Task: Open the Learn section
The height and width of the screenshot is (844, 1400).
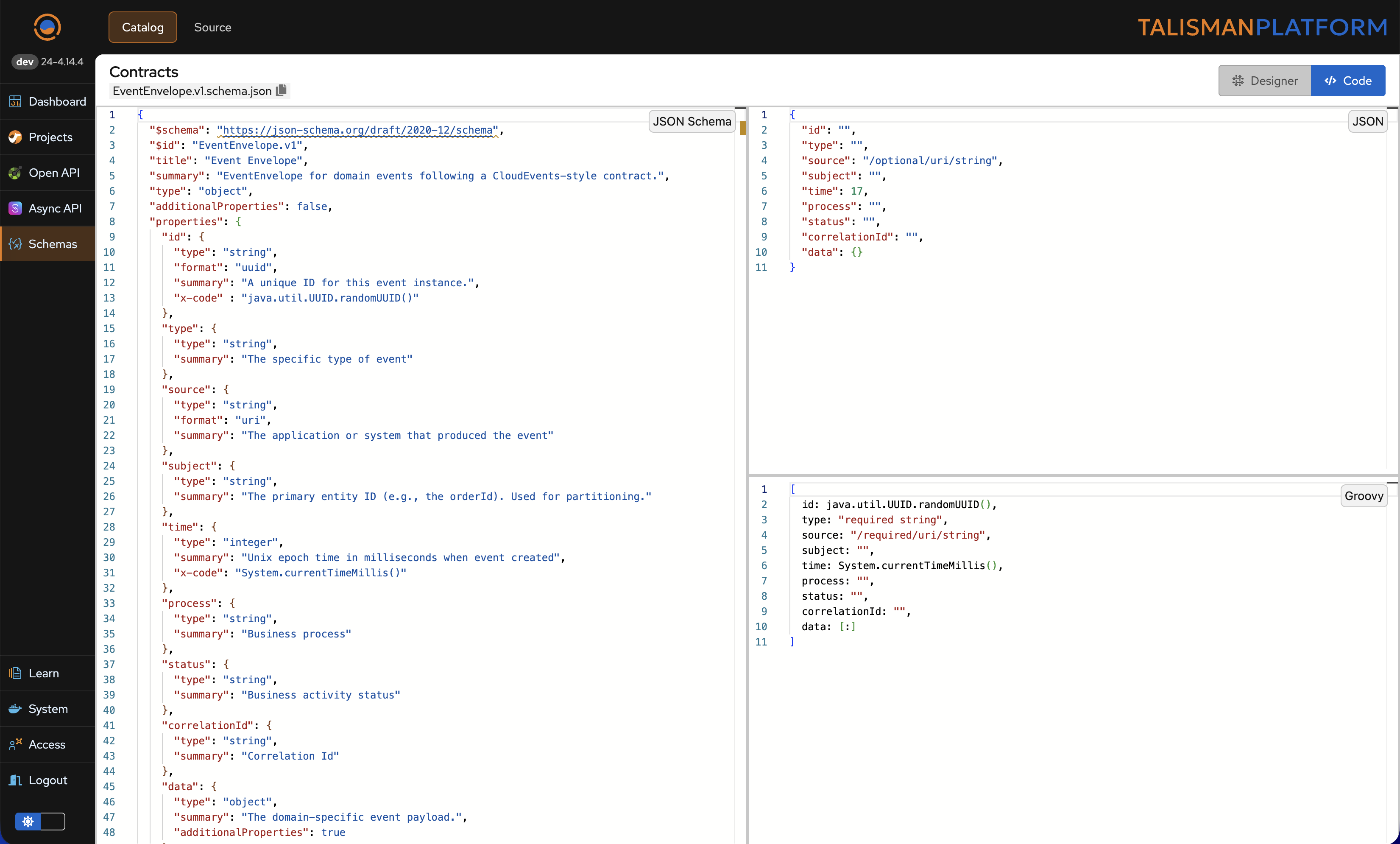Action: [x=43, y=673]
